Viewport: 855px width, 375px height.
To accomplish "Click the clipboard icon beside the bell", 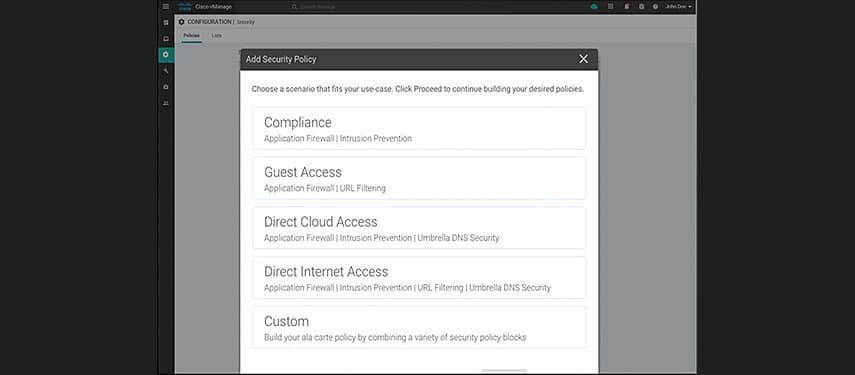I will click(641, 7).
